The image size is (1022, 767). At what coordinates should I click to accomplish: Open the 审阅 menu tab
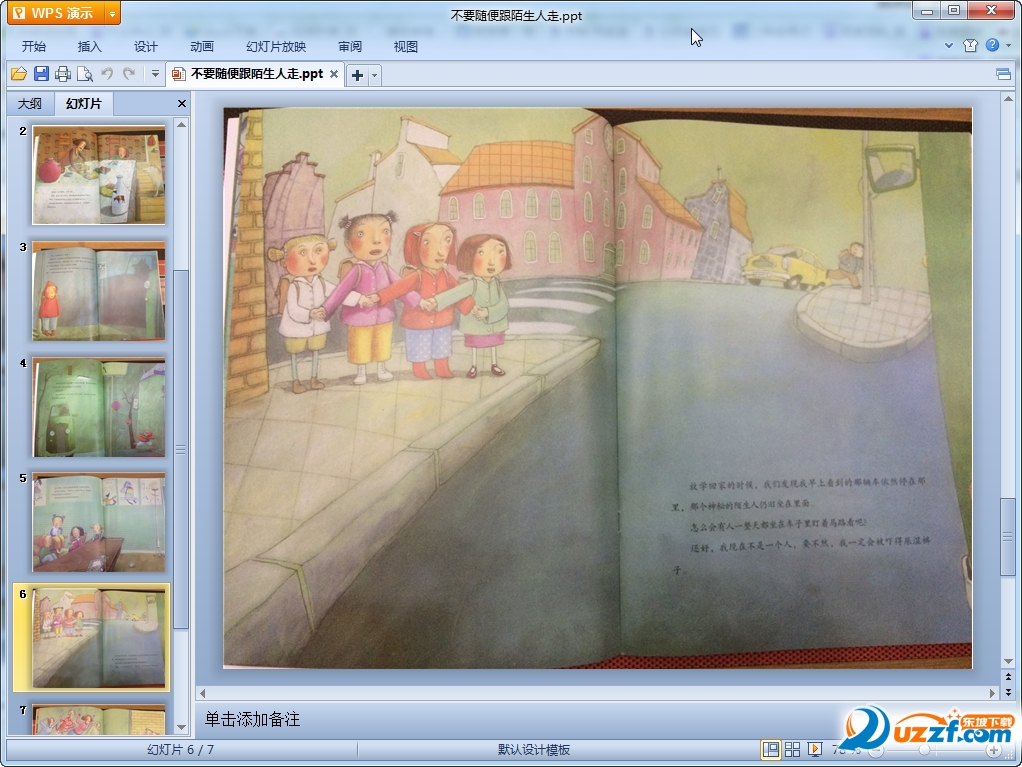pos(350,46)
